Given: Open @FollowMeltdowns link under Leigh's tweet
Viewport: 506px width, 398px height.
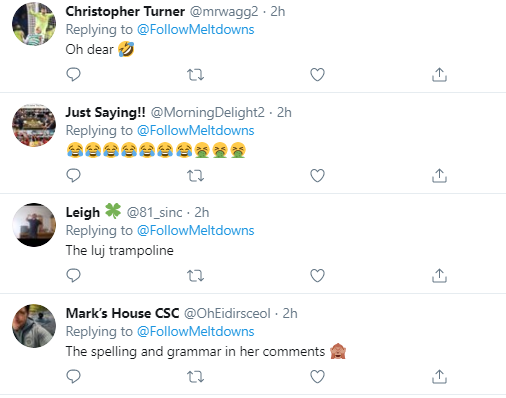Looking at the screenshot, I should click(x=196, y=230).
